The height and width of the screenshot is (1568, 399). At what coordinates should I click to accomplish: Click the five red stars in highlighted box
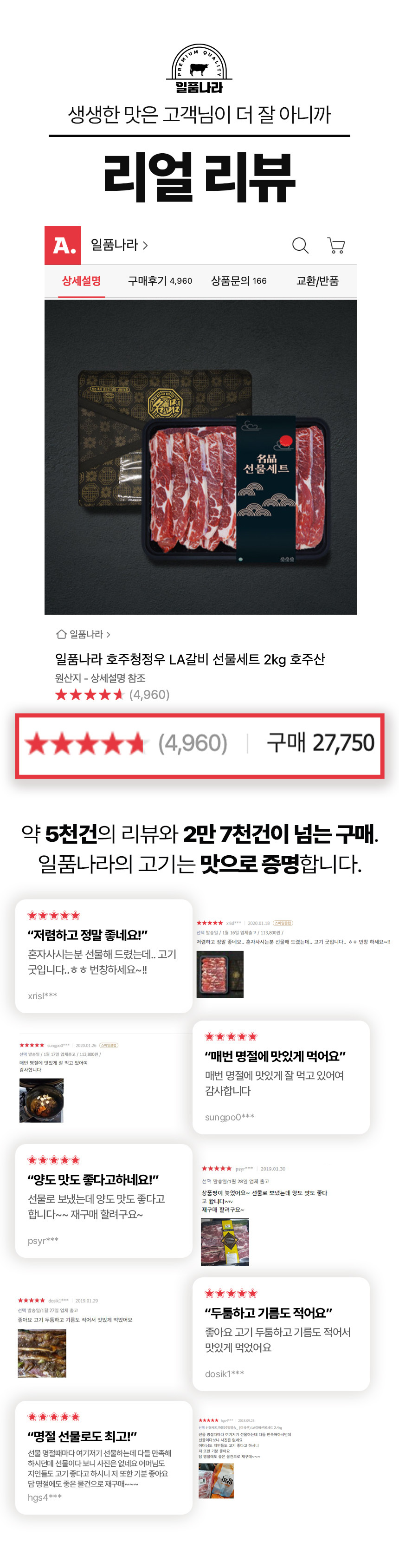(85, 743)
